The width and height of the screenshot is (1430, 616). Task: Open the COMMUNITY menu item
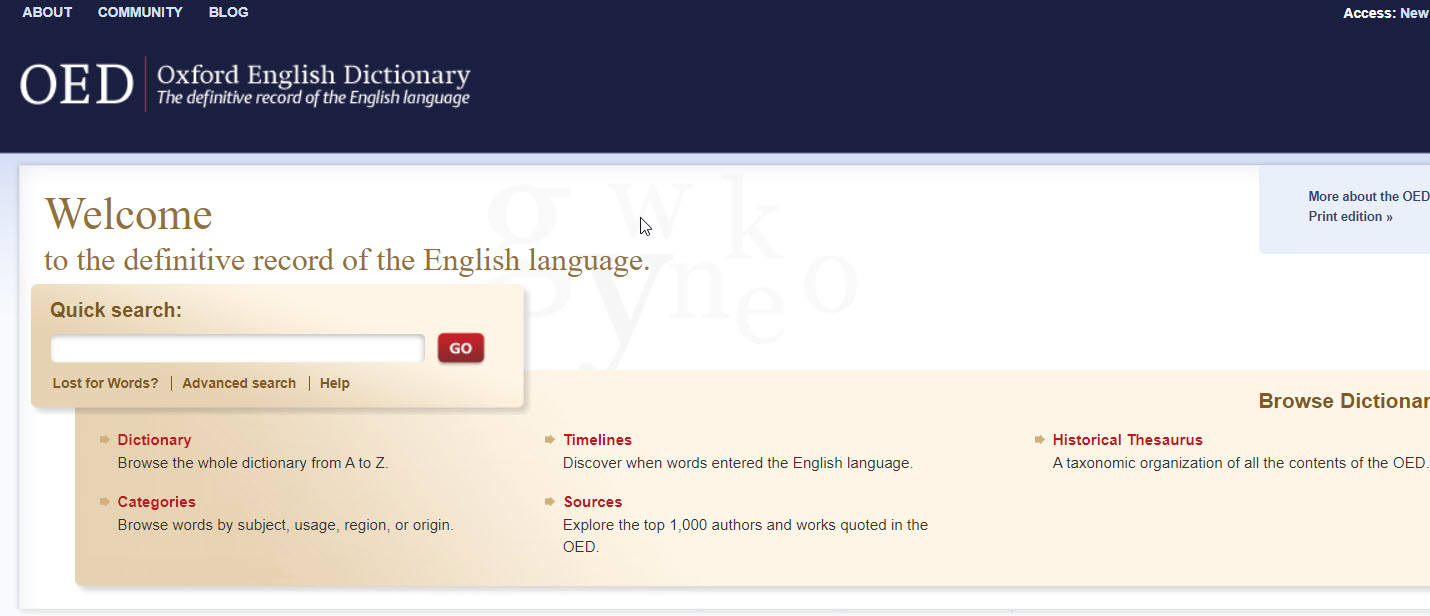pos(140,12)
